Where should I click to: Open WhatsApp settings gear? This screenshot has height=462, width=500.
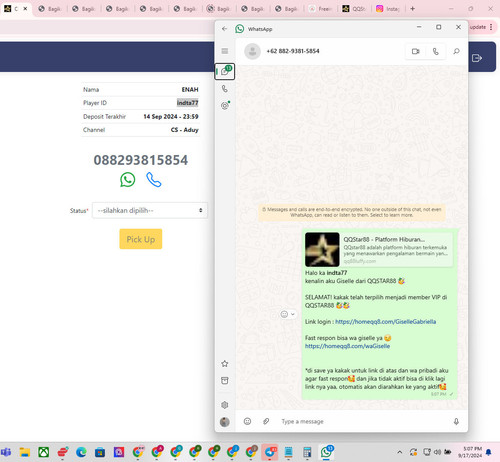(225, 405)
